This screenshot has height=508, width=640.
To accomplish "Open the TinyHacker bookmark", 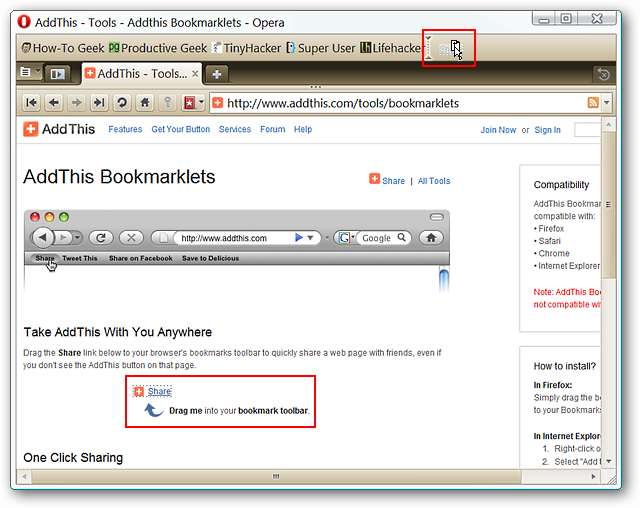I will click(247, 48).
